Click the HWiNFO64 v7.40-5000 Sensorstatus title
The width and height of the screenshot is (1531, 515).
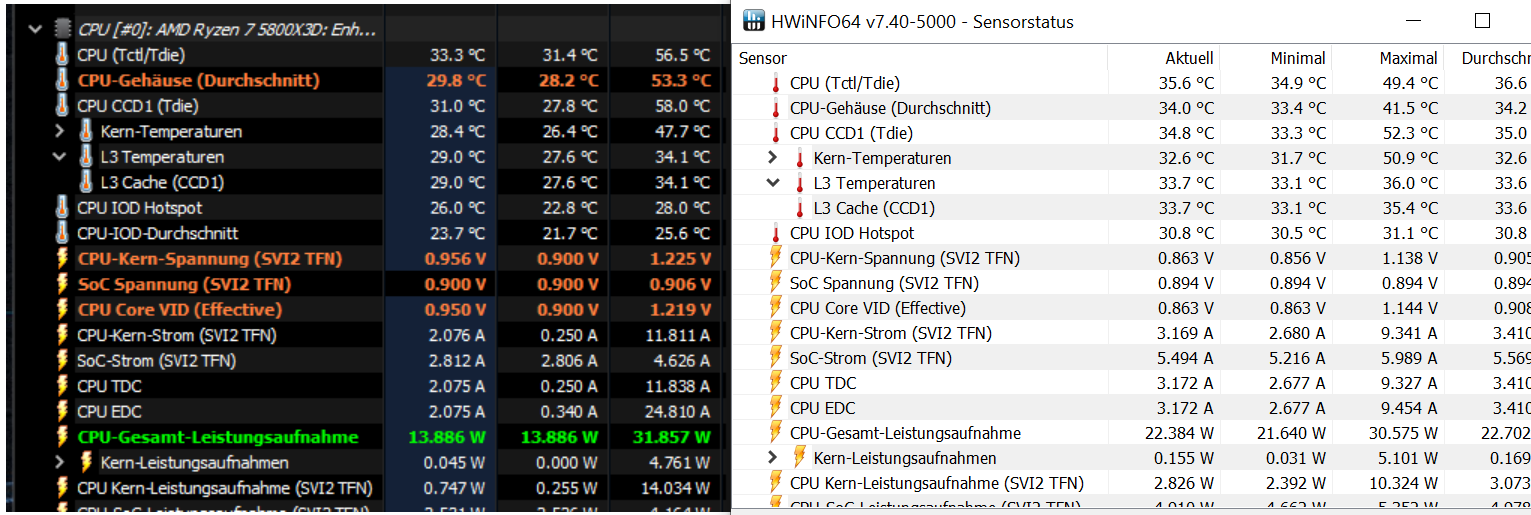923,21
